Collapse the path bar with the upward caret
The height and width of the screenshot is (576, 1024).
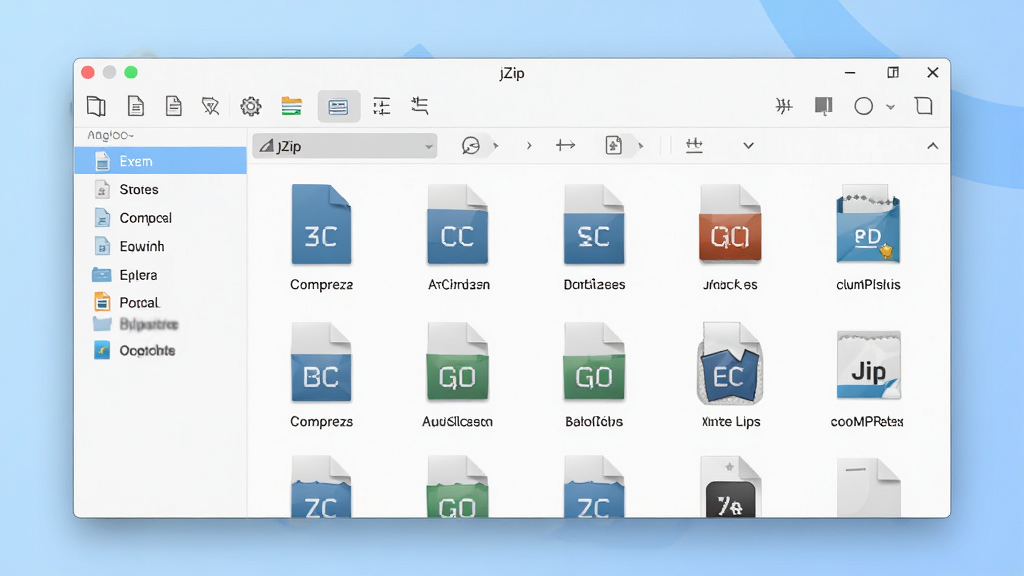click(x=933, y=146)
